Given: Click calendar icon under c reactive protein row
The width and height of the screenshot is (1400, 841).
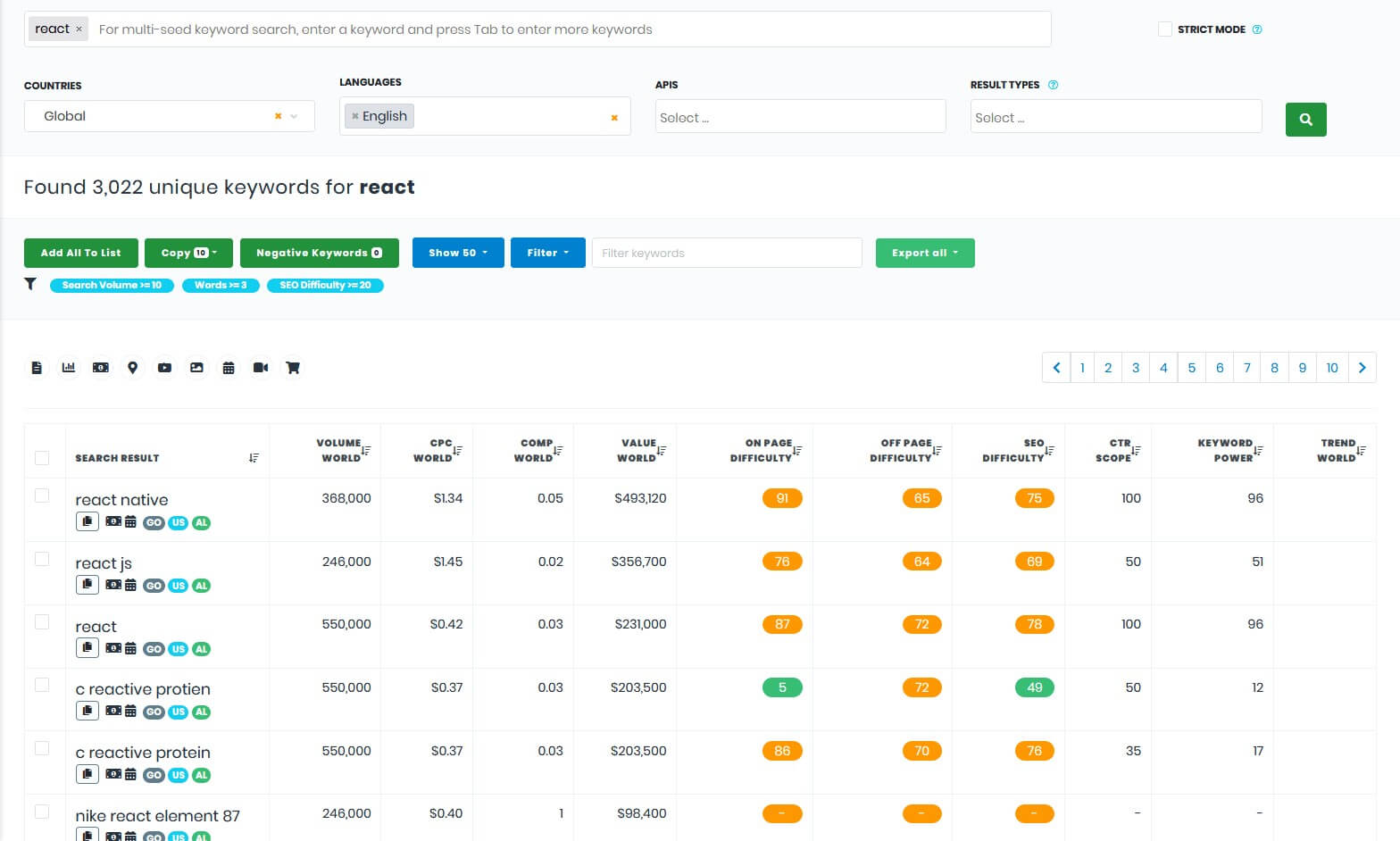Looking at the screenshot, I should [x=130, y=775].
